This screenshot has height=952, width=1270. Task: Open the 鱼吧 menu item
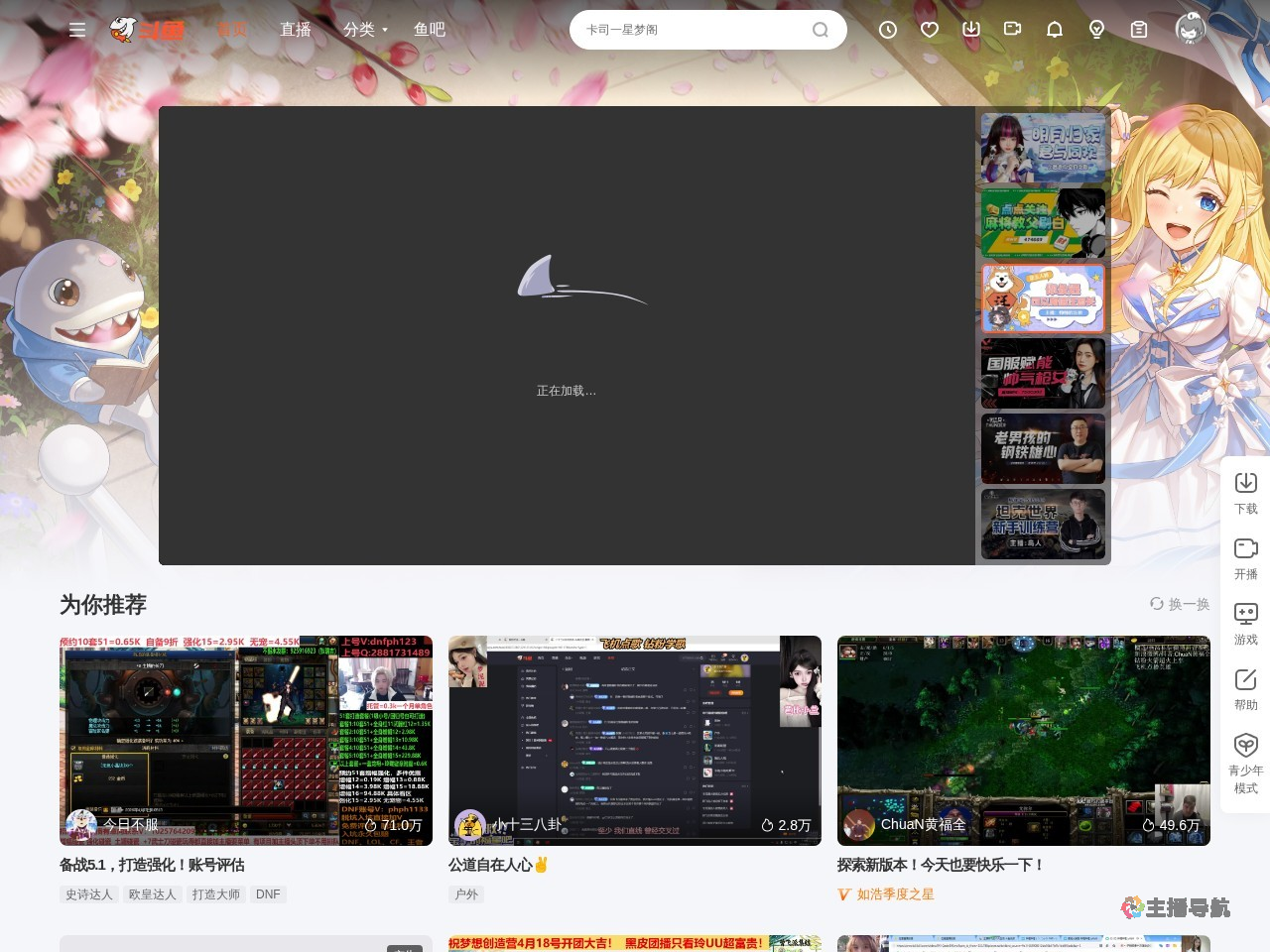click(430, 30)
